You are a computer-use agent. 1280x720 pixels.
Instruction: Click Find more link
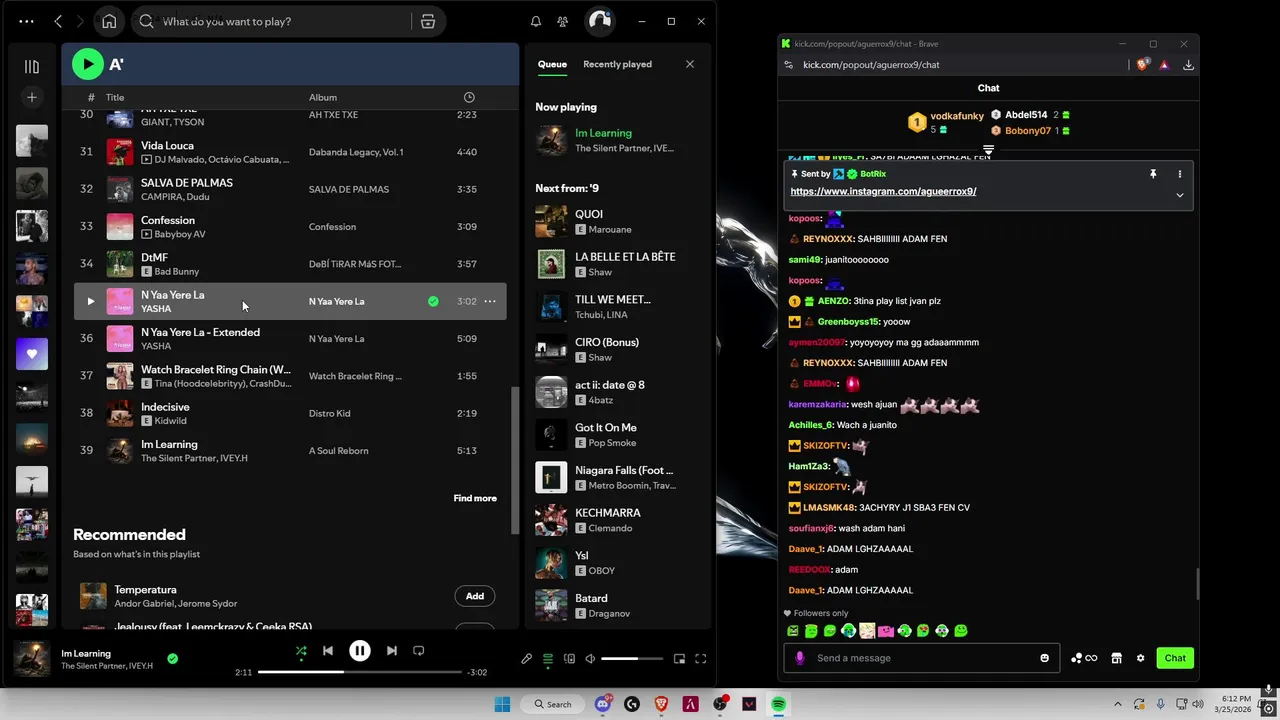475,498
